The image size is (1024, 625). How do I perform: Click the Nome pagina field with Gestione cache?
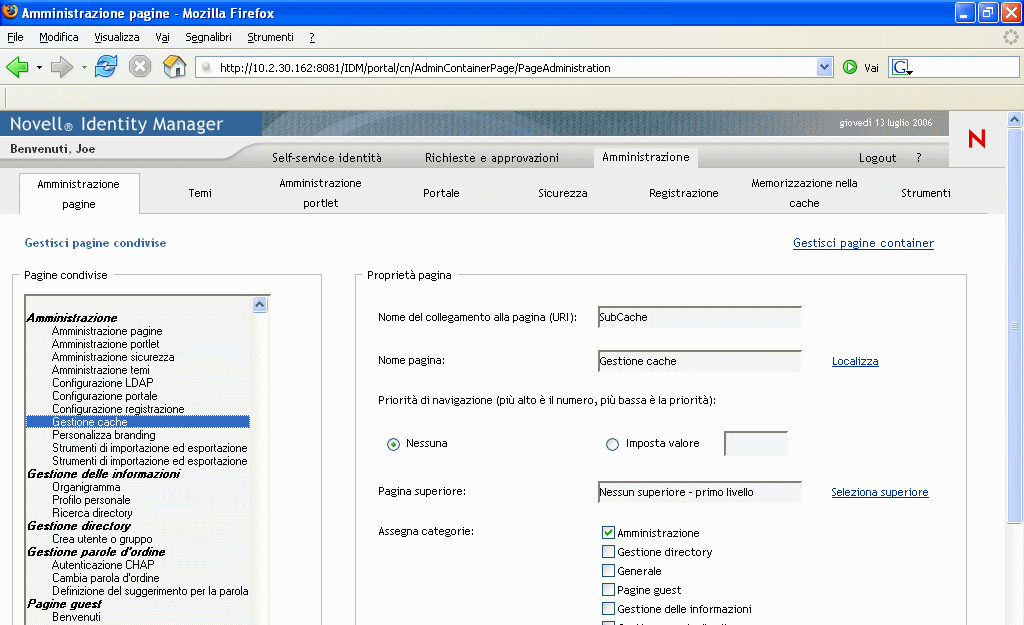pos(699,361)
